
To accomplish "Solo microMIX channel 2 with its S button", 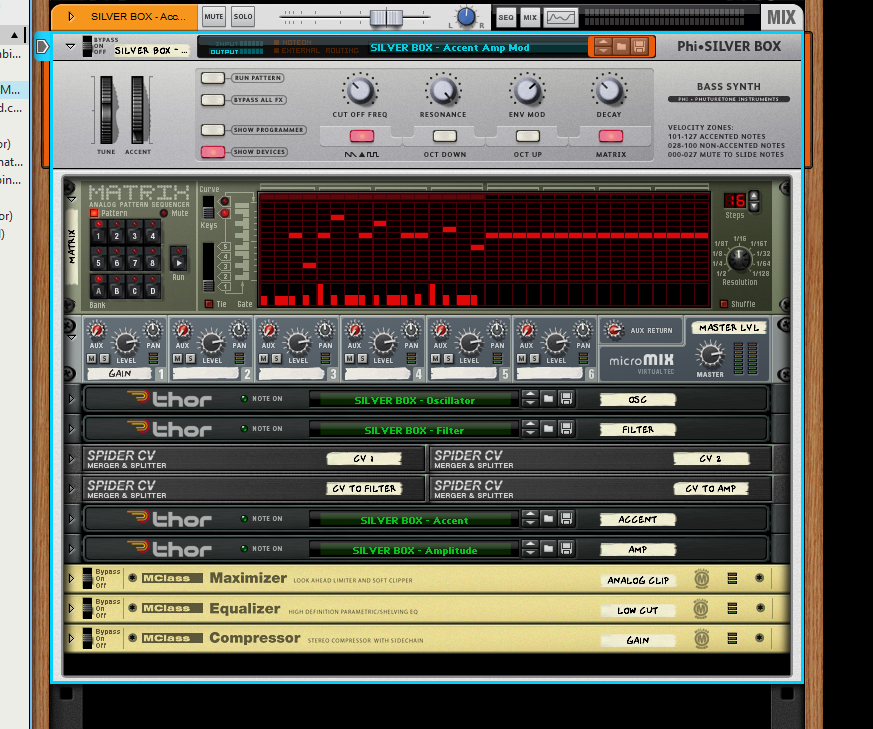I will coord(190,359).
